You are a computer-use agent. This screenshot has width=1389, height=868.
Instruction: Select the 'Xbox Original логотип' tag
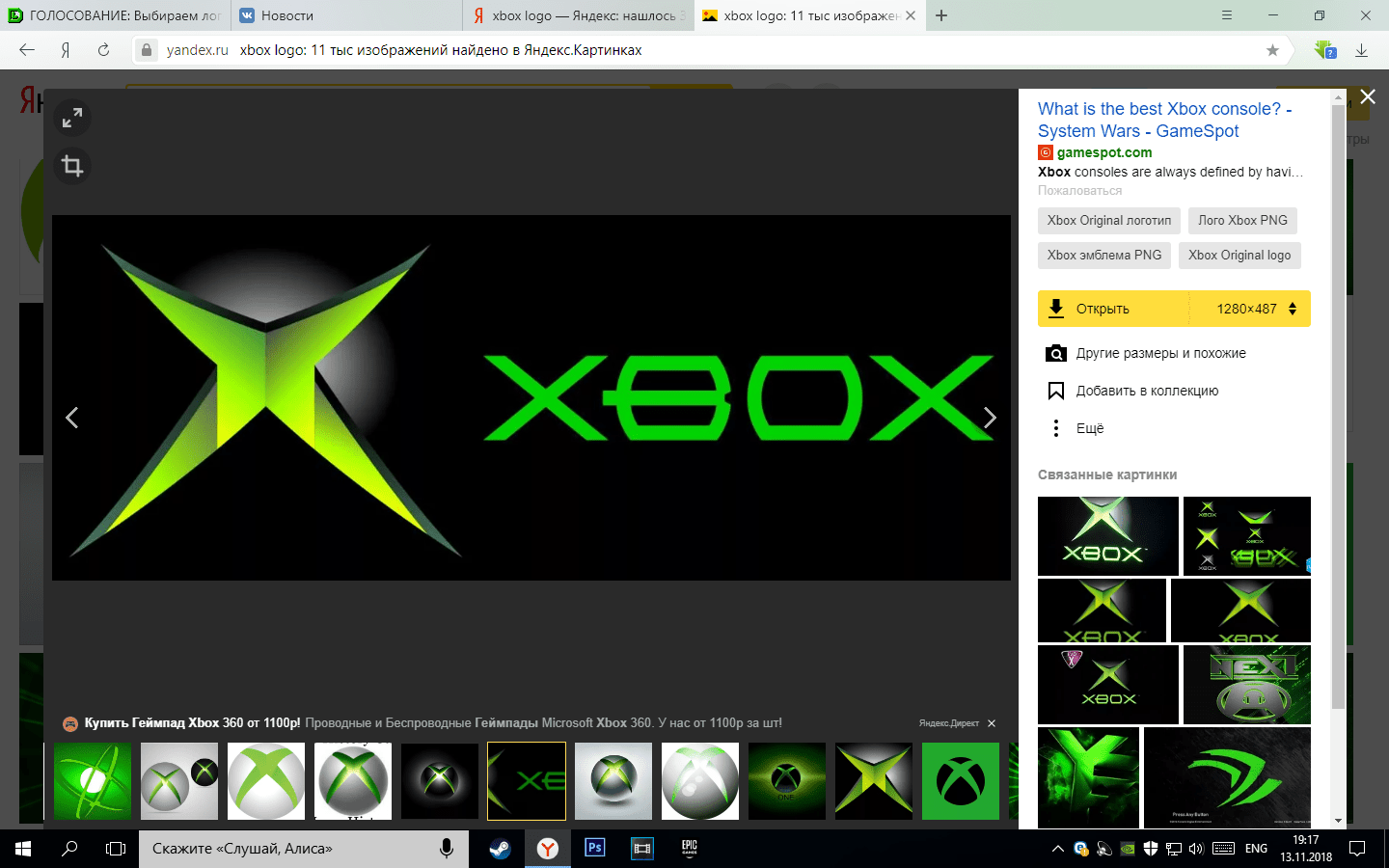coord(1109,221)
